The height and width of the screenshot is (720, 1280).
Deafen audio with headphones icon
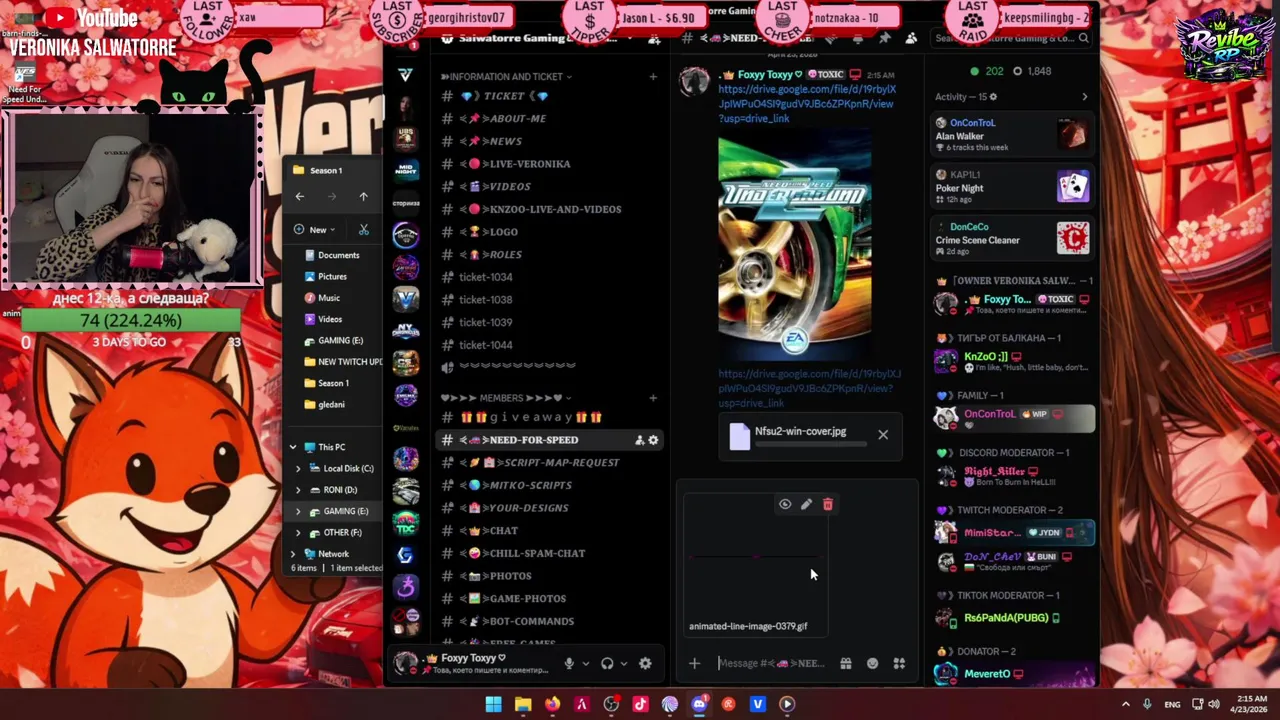coord(607,663)
